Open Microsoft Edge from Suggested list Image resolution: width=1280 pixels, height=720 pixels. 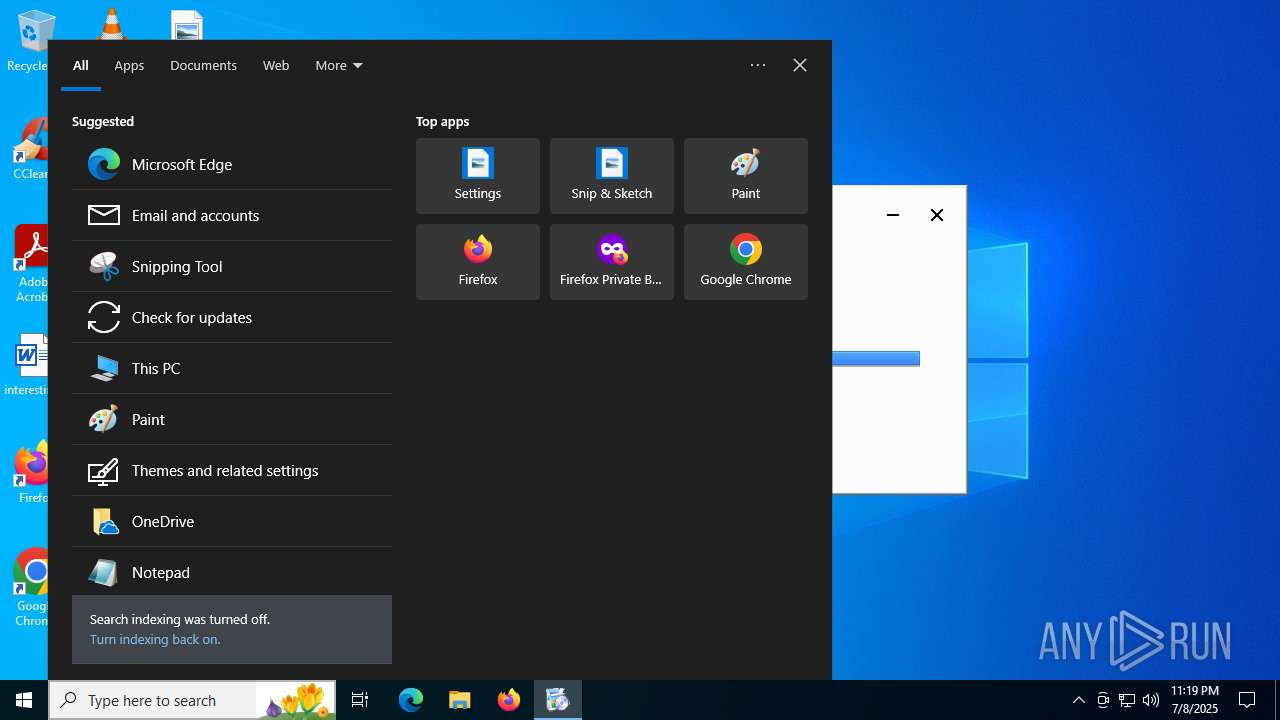coord(232,164)
